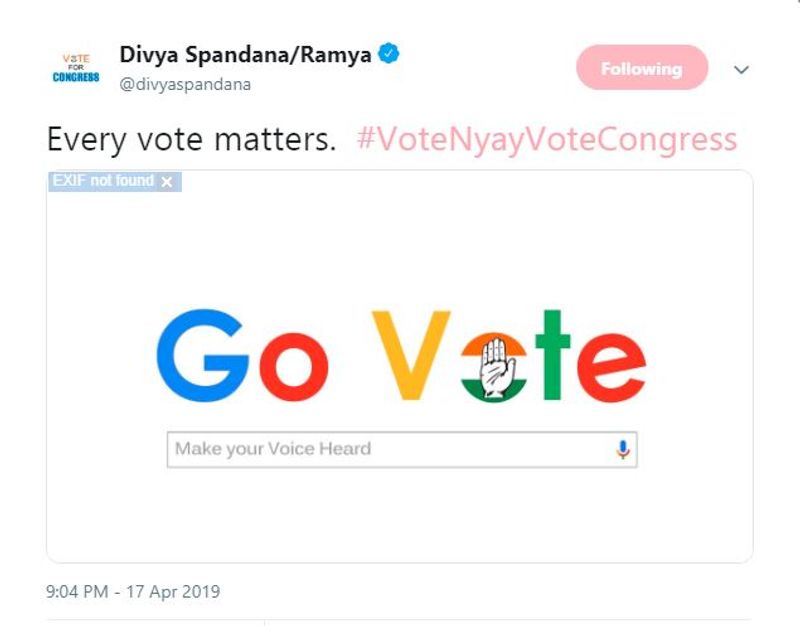Viewport: 800px width, 626px height.
Task: Click the @divyaspandana handle
Action: [x=185, y=84]
